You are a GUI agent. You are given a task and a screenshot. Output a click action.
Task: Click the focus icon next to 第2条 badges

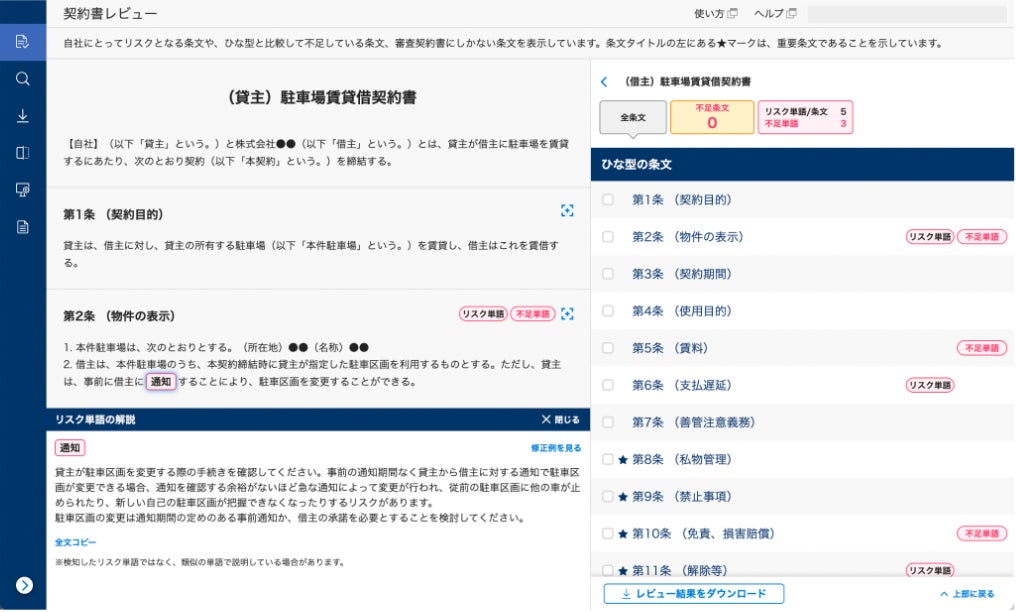[x=567, y=315]
